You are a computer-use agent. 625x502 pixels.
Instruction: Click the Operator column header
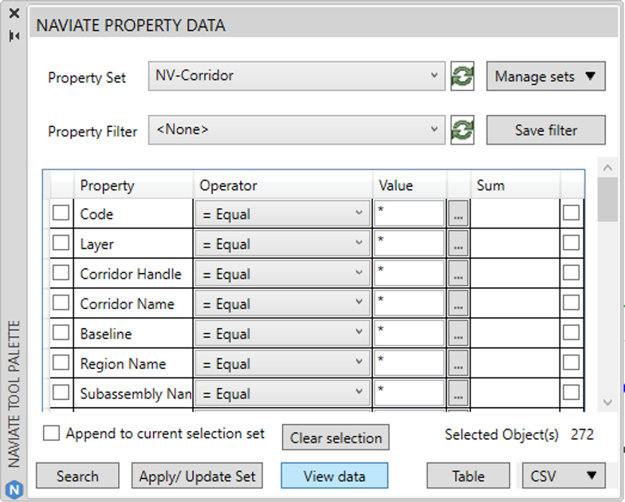[x=283, y=185]
